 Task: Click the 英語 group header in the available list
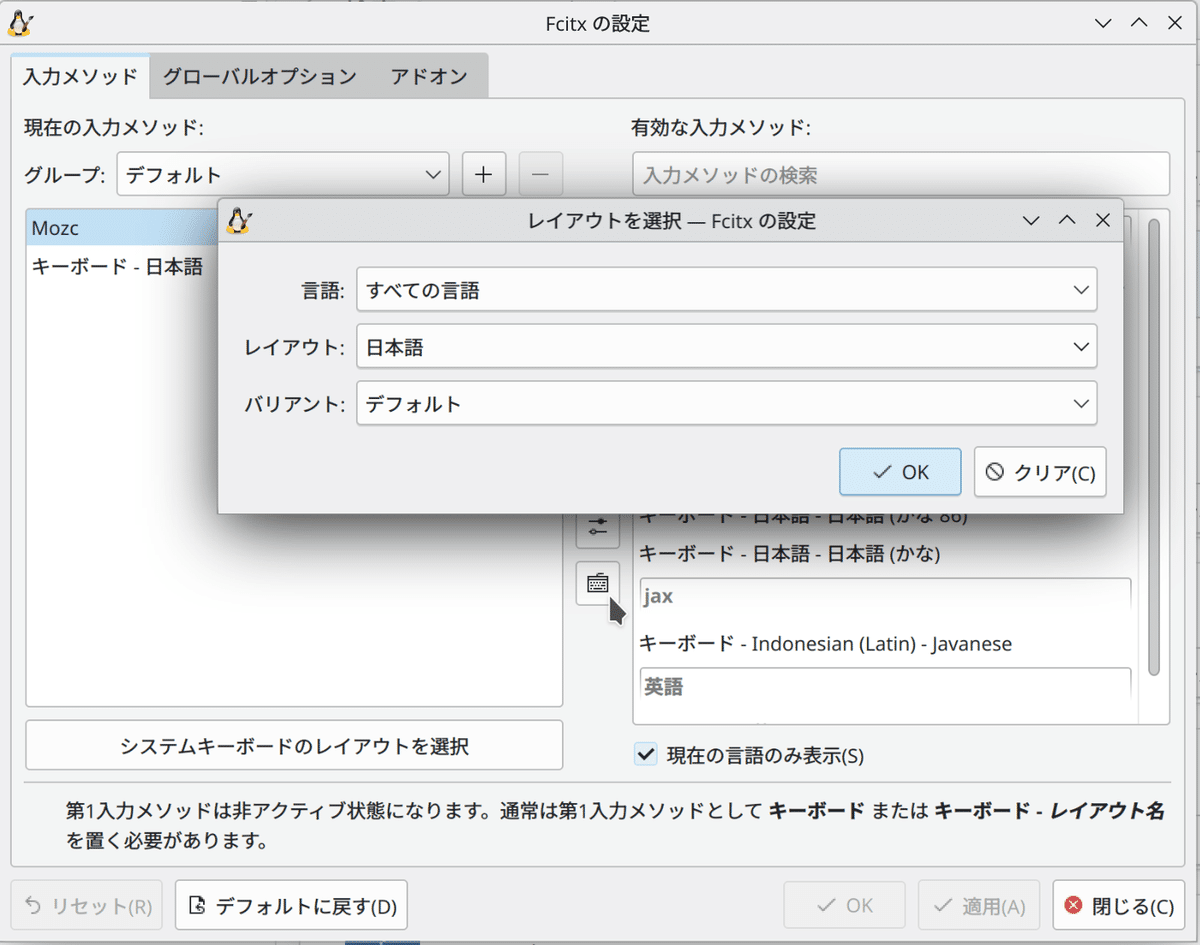[x=885, y=687]
